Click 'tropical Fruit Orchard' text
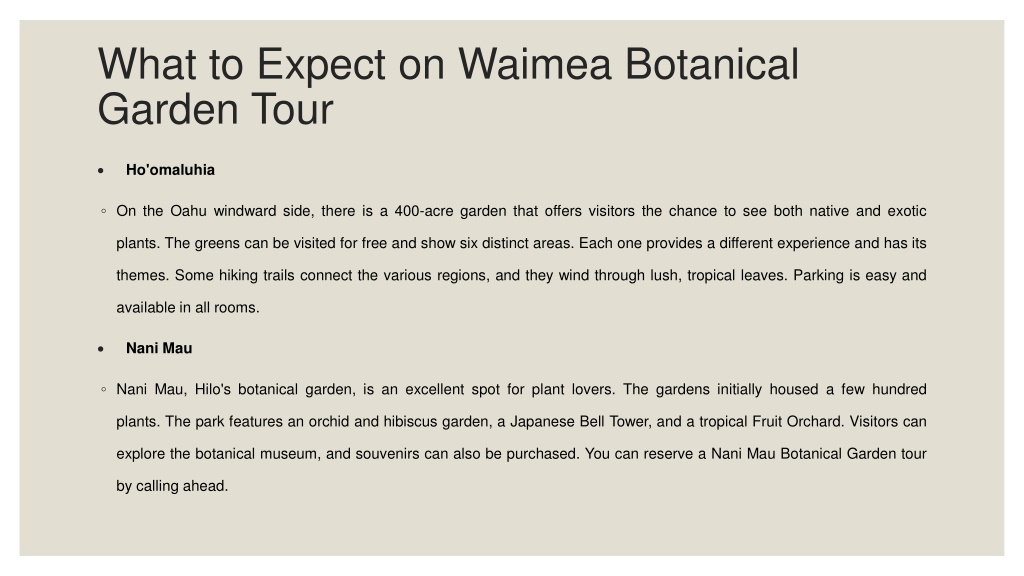 coord(771,421)
